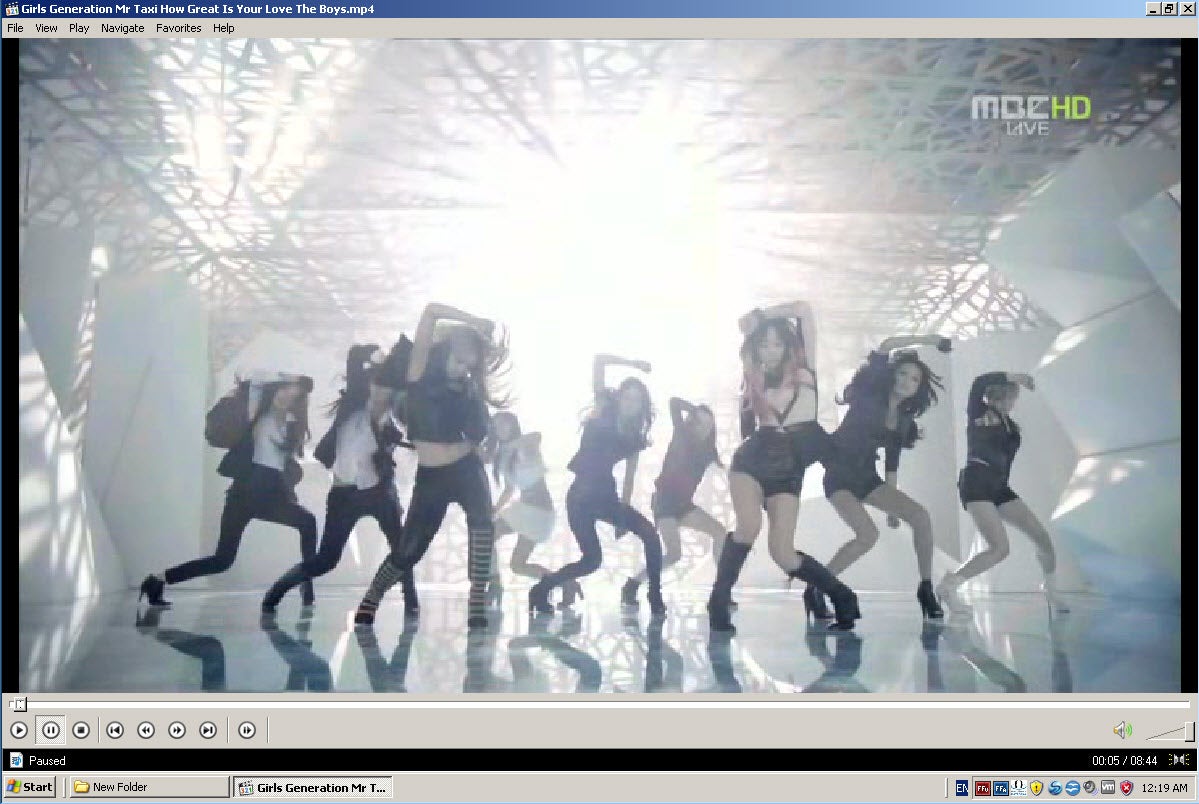Close the player window
1199x804 pixels.
[x=1188, y=8]
